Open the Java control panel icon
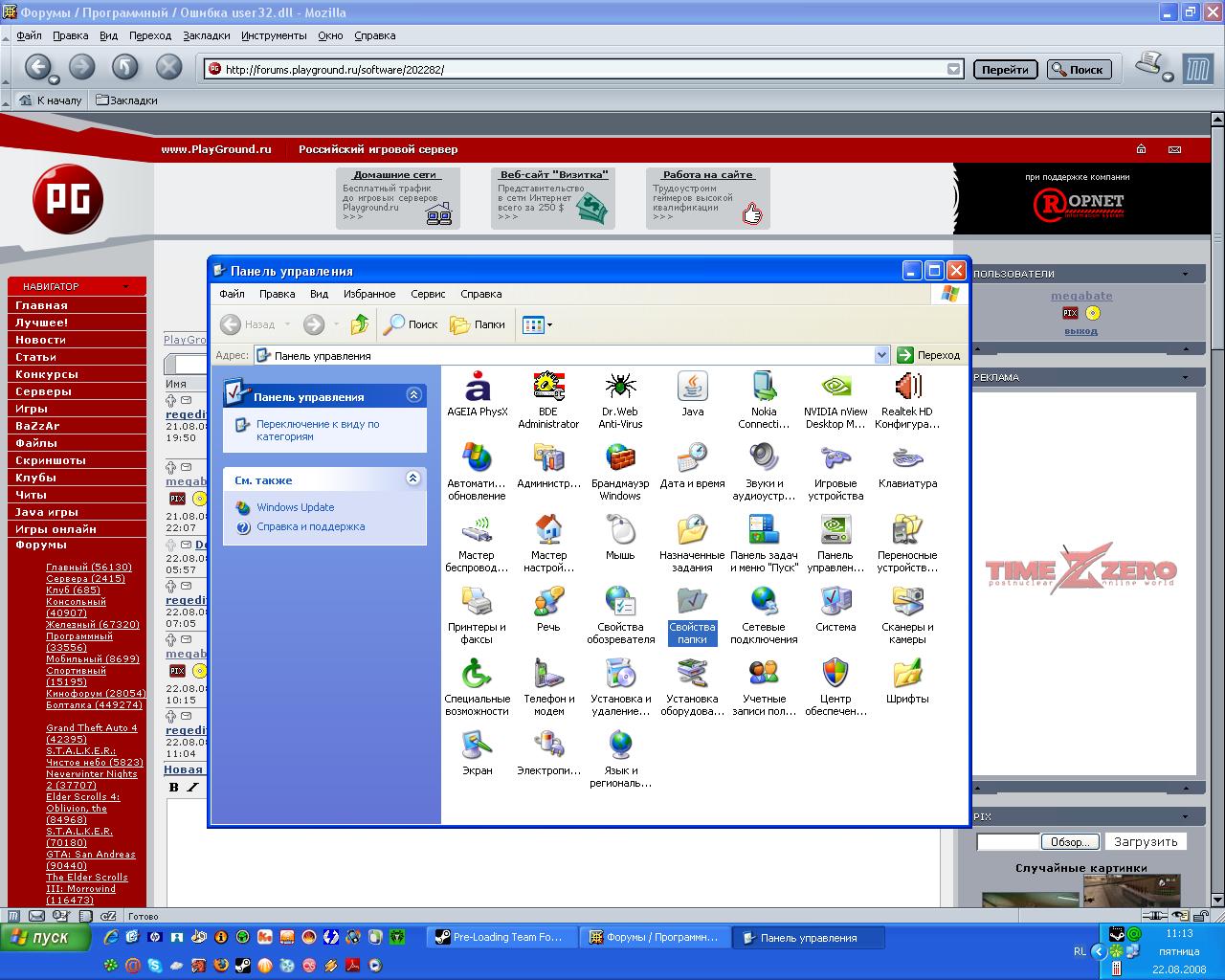The width and height of the screenshot is (1225, 980). point(692,388)
